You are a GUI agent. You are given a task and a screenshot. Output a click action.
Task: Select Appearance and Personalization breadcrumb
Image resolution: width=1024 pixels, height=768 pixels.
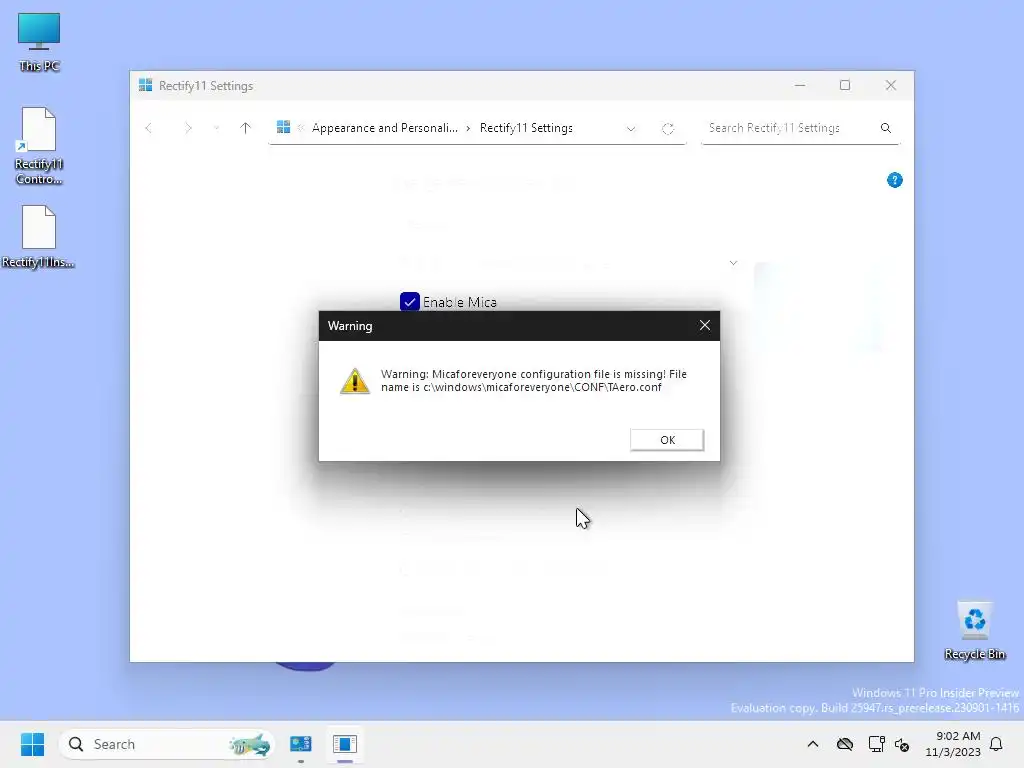pos(385,128)
